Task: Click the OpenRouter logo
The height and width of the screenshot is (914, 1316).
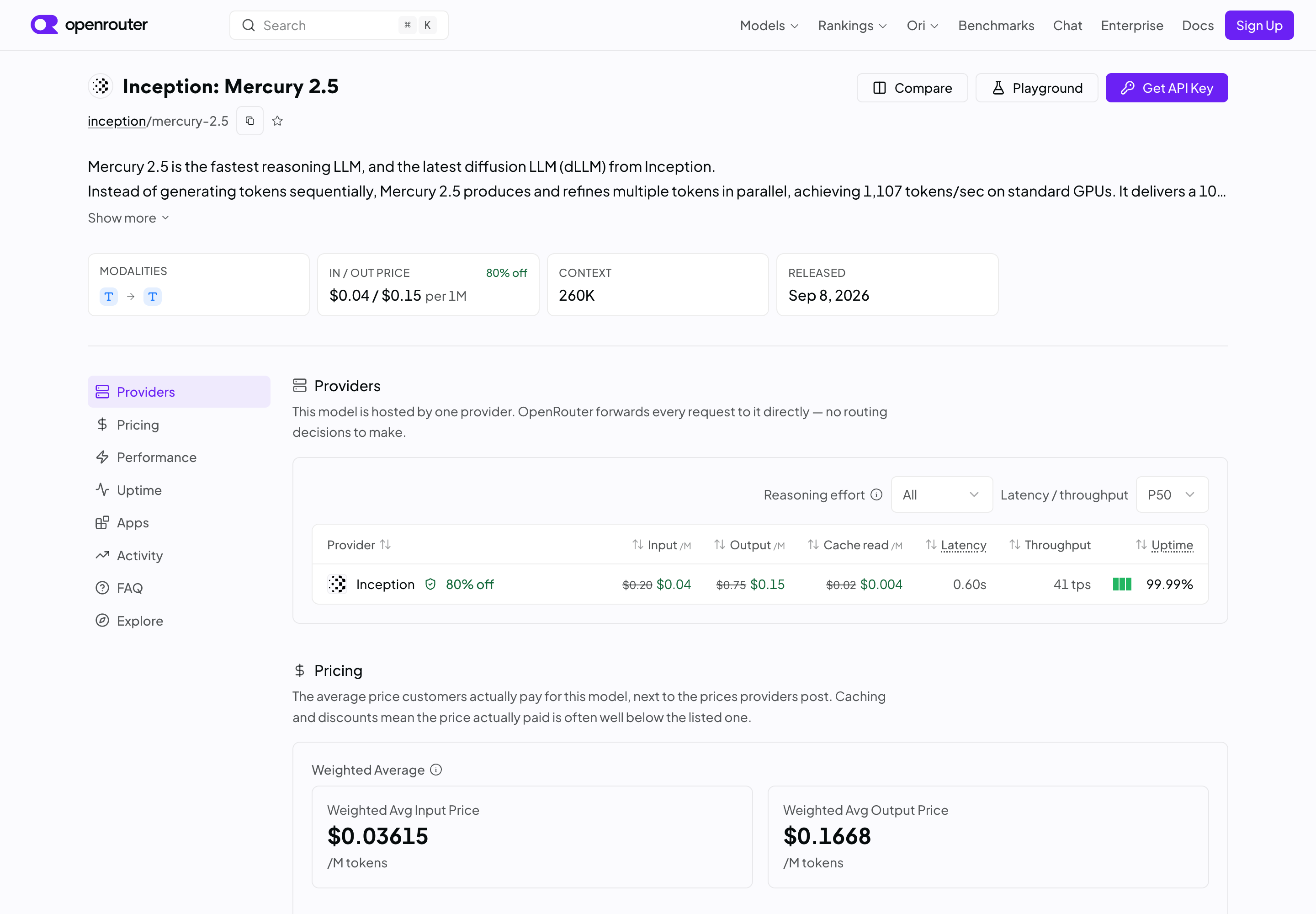Action: coord(89,25)
